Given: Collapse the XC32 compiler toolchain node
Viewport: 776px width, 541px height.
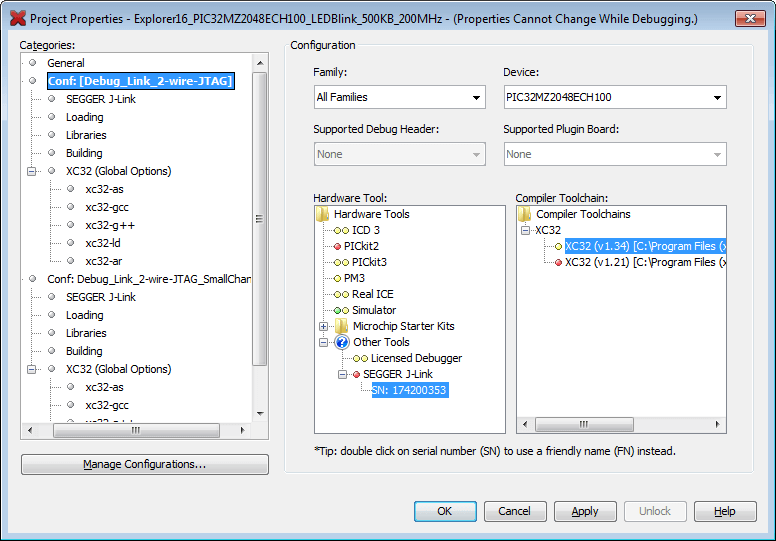Looking at the screenshot, I should (525, 230).
